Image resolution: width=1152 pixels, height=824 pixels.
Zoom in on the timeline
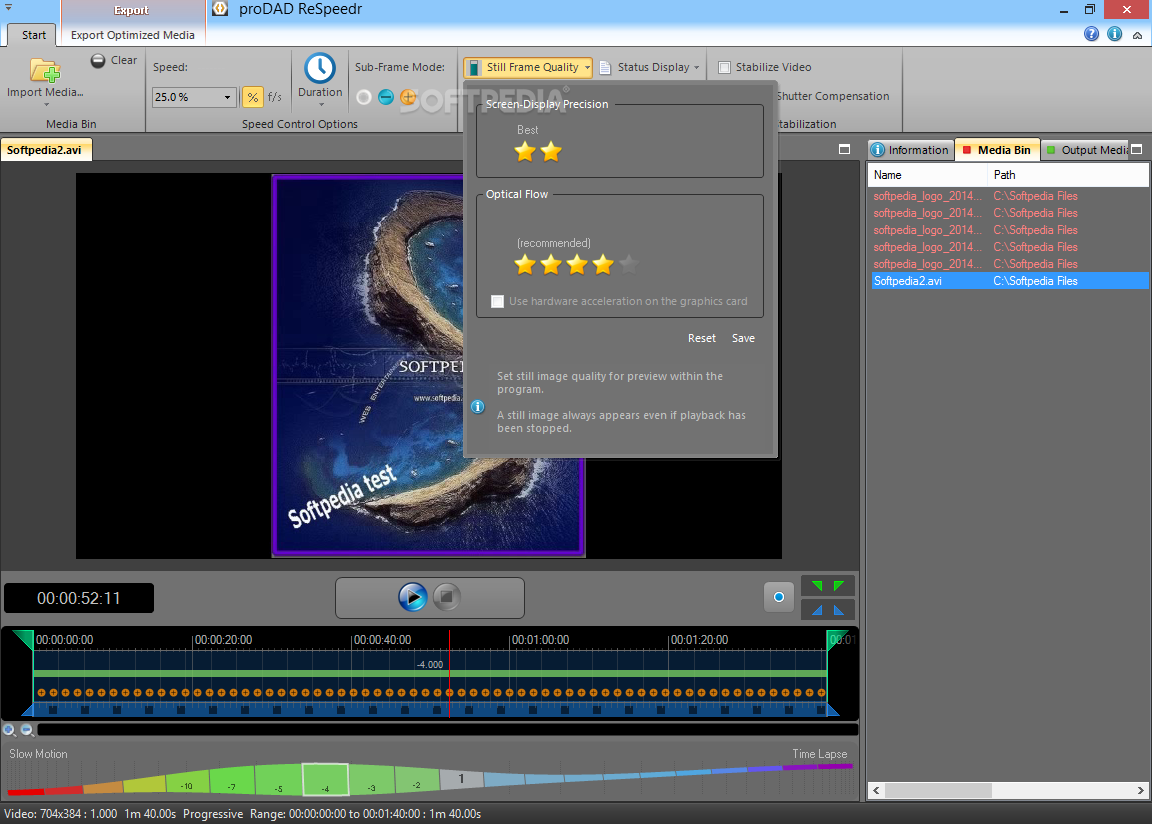(10, 730)
